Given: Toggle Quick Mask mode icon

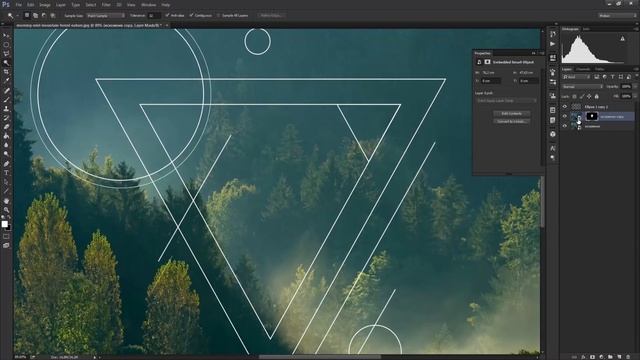Looking at the screenshot, I should 6,236.
